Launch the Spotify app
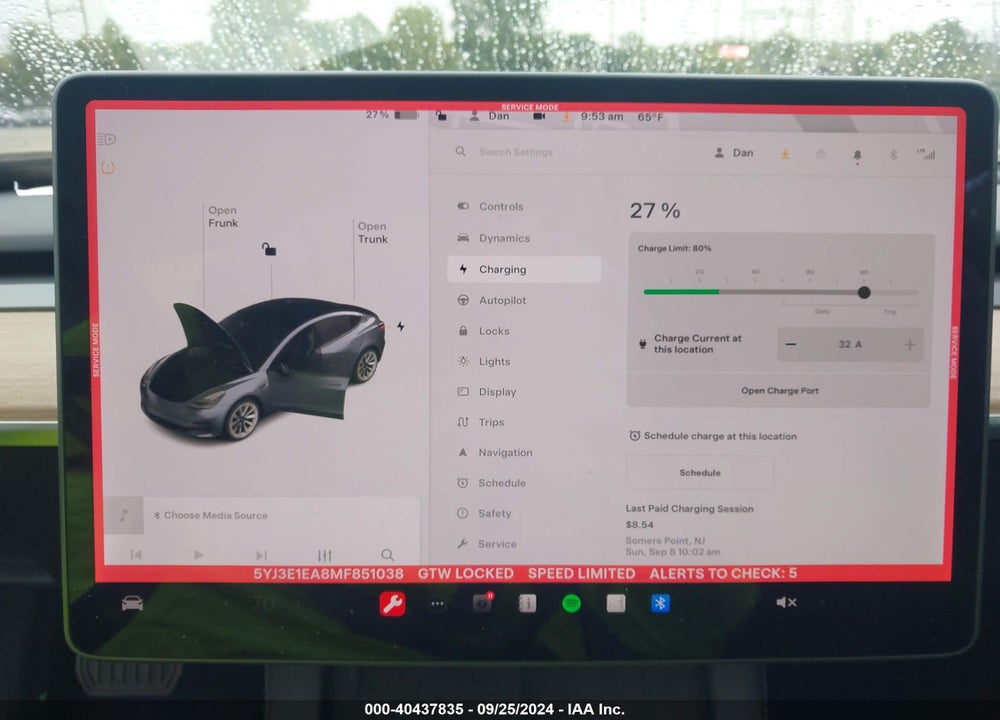Viewport: 1000px width, 720px height. tap(571, 603)
